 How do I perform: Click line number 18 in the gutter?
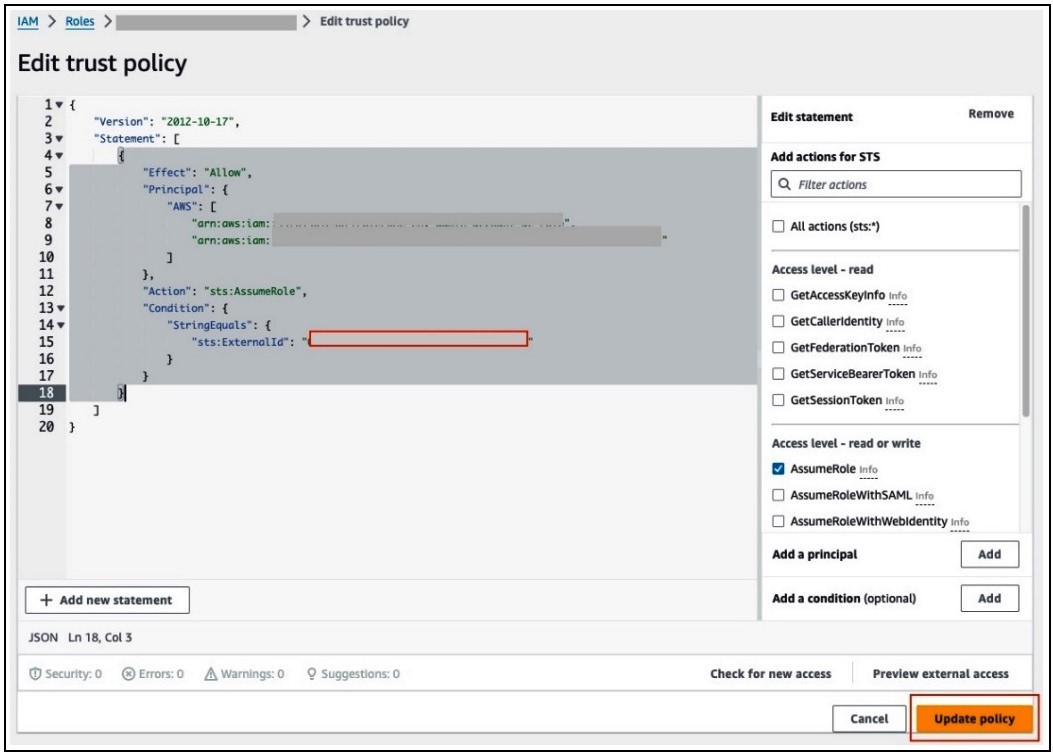point(46,393)
